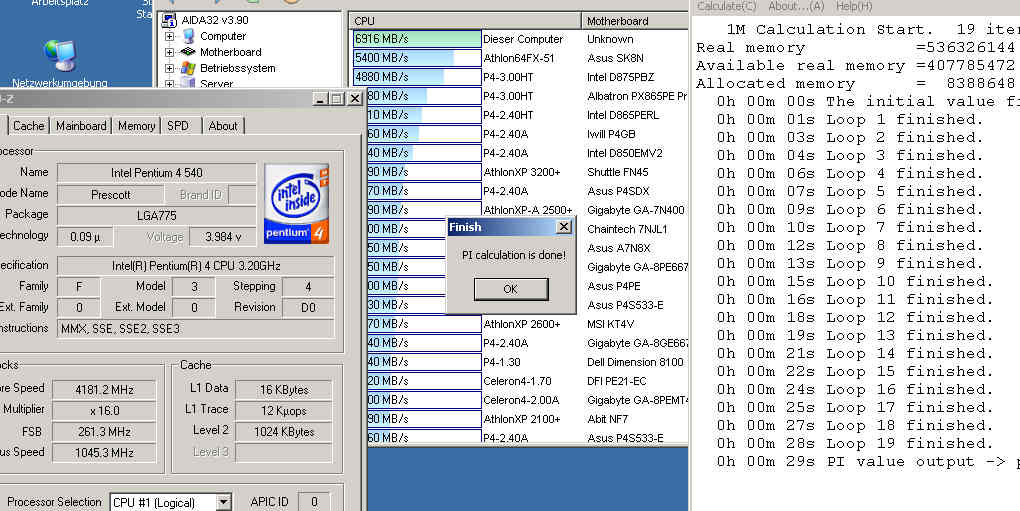Open the Help(H) menu in Super PI
The image size is (1020, 511).
coord(854,6)
